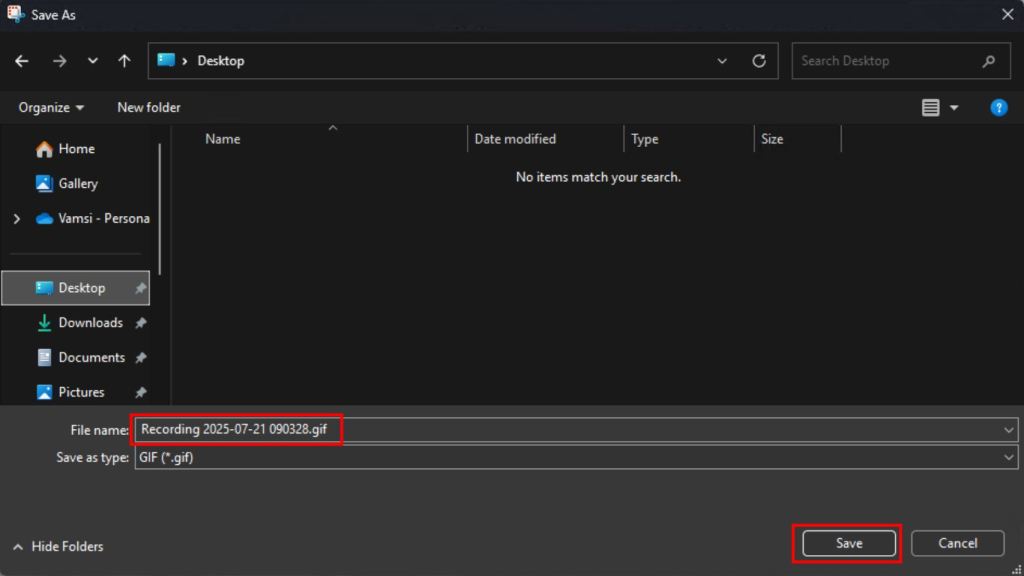1024x576 pixels.
Task: Go forward with the right arrow
Action: (59, 61)
